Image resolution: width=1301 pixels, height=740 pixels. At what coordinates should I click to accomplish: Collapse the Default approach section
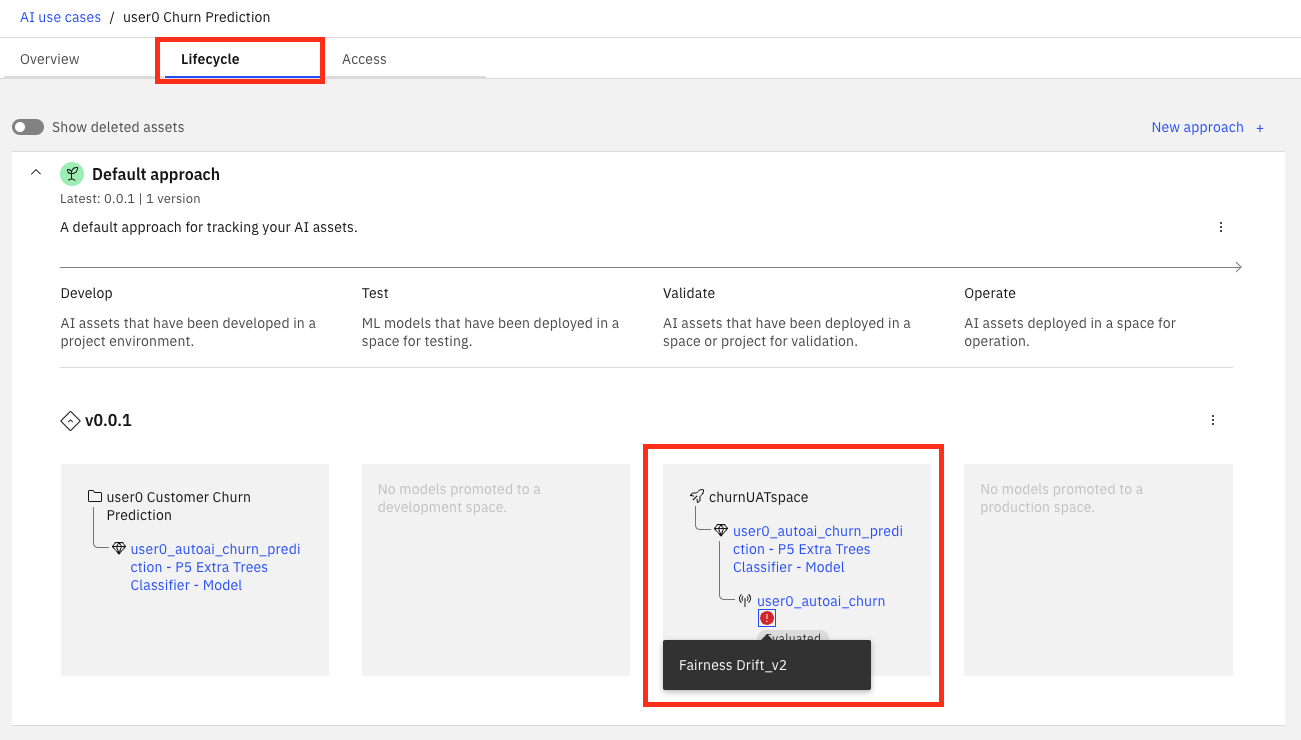(x=36, y=173)
